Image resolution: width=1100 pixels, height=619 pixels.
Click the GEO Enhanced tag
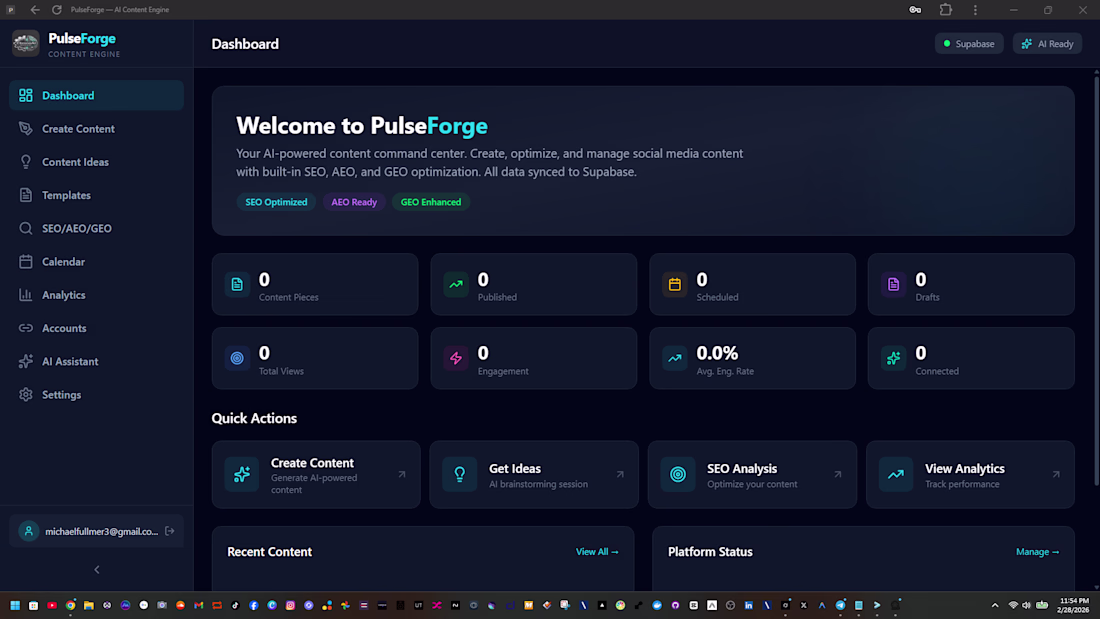431,202
